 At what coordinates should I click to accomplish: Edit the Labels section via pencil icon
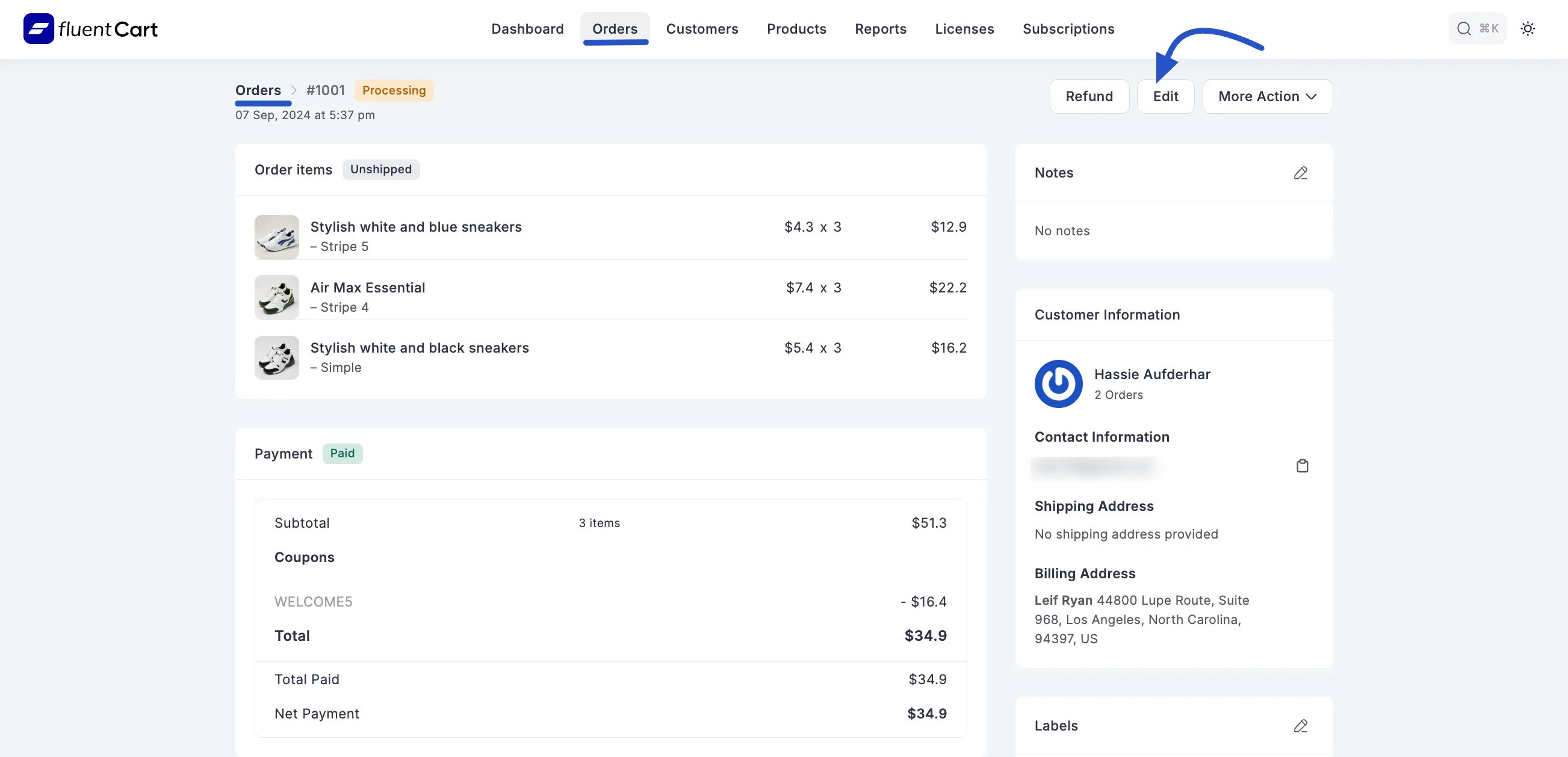pos(1300,725)
